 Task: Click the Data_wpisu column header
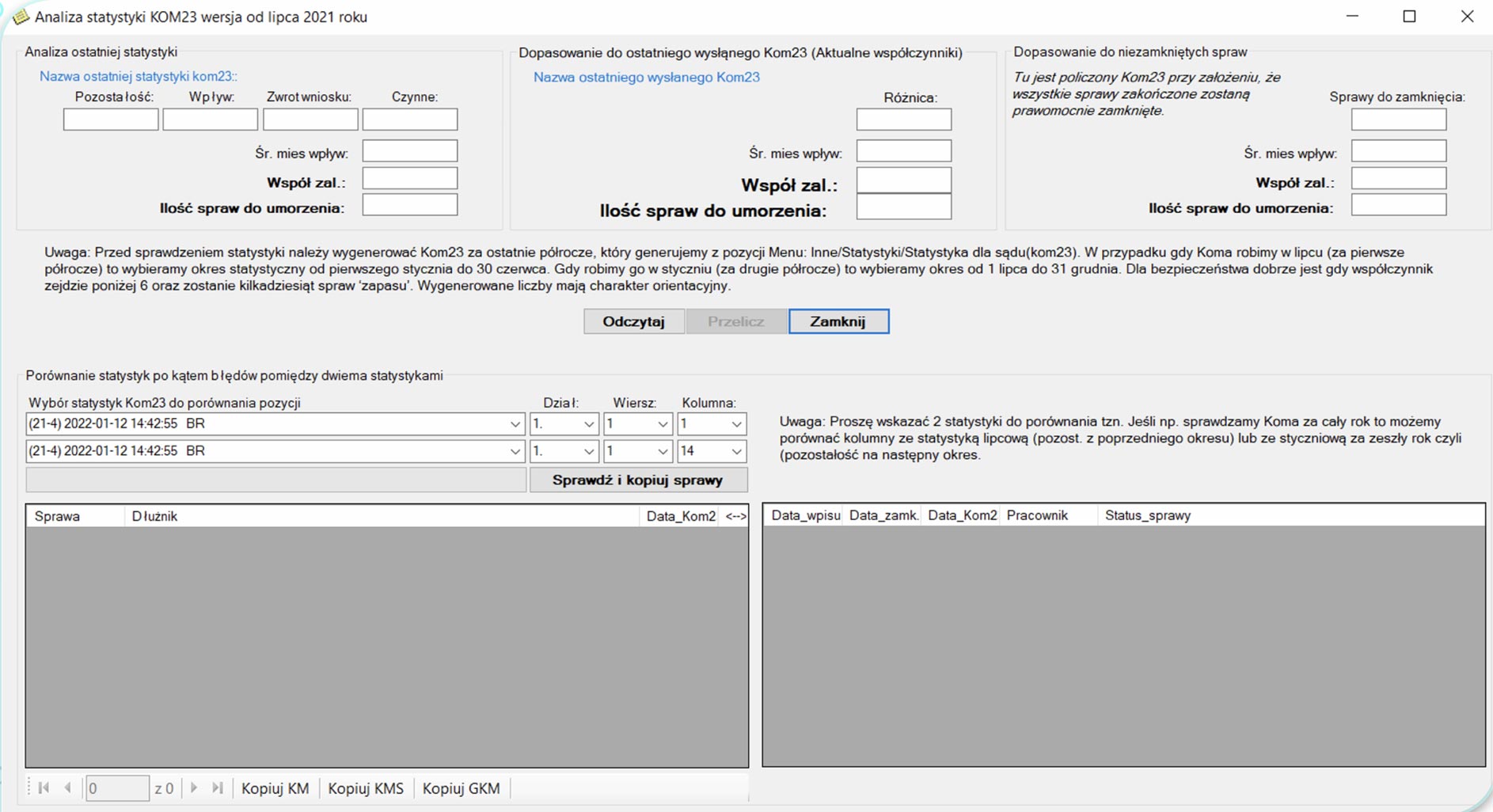(803, 515)
